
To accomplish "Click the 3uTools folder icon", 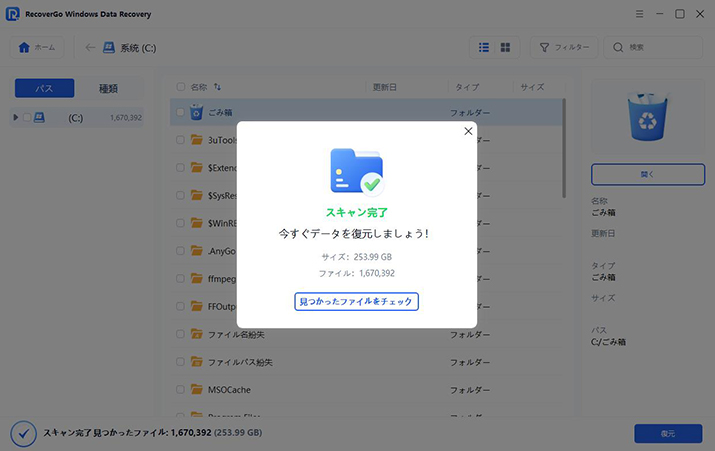I will (x=197, y=140).
